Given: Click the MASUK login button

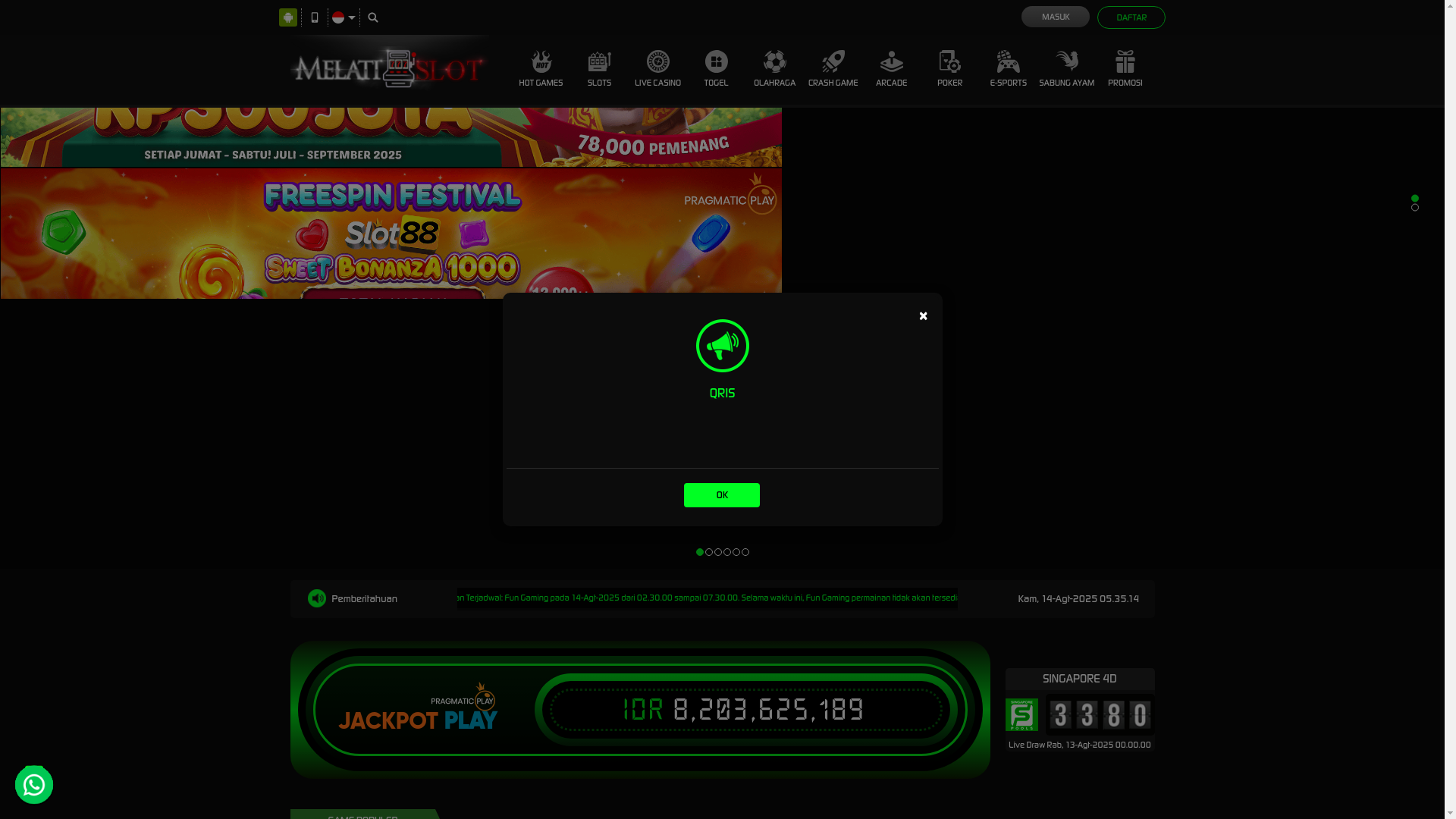Looking at the screenshot, I should 1056,17.
